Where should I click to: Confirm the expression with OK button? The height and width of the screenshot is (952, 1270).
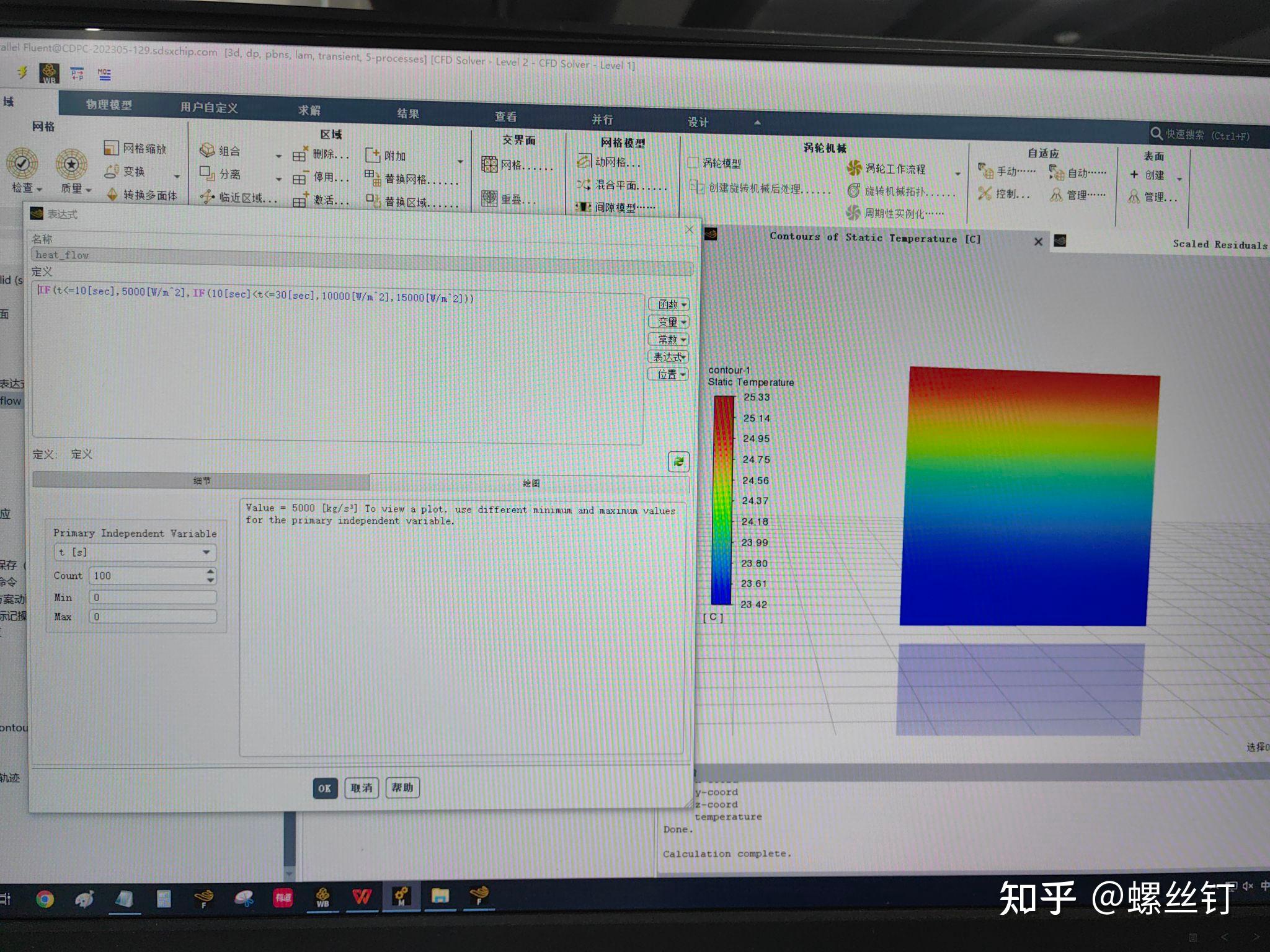tap(325, 788)
